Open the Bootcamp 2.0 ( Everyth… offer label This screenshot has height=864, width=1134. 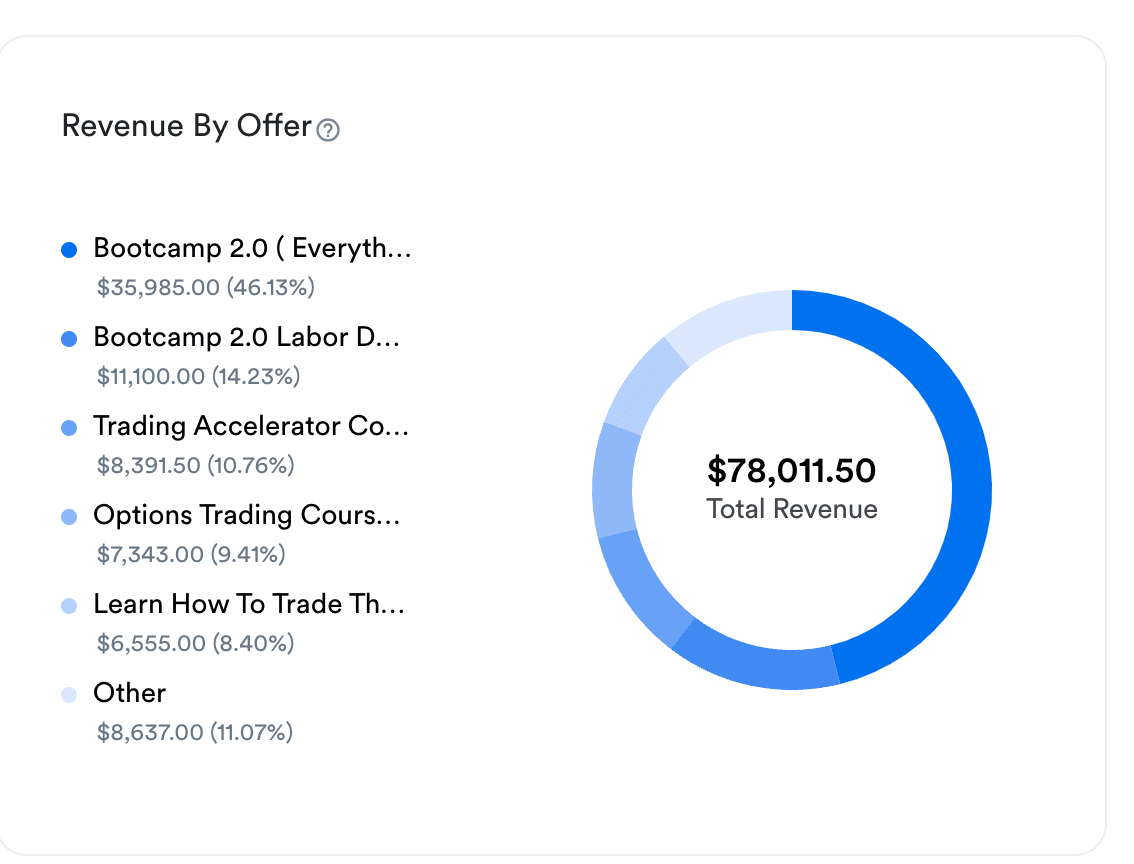pos(252,249)
